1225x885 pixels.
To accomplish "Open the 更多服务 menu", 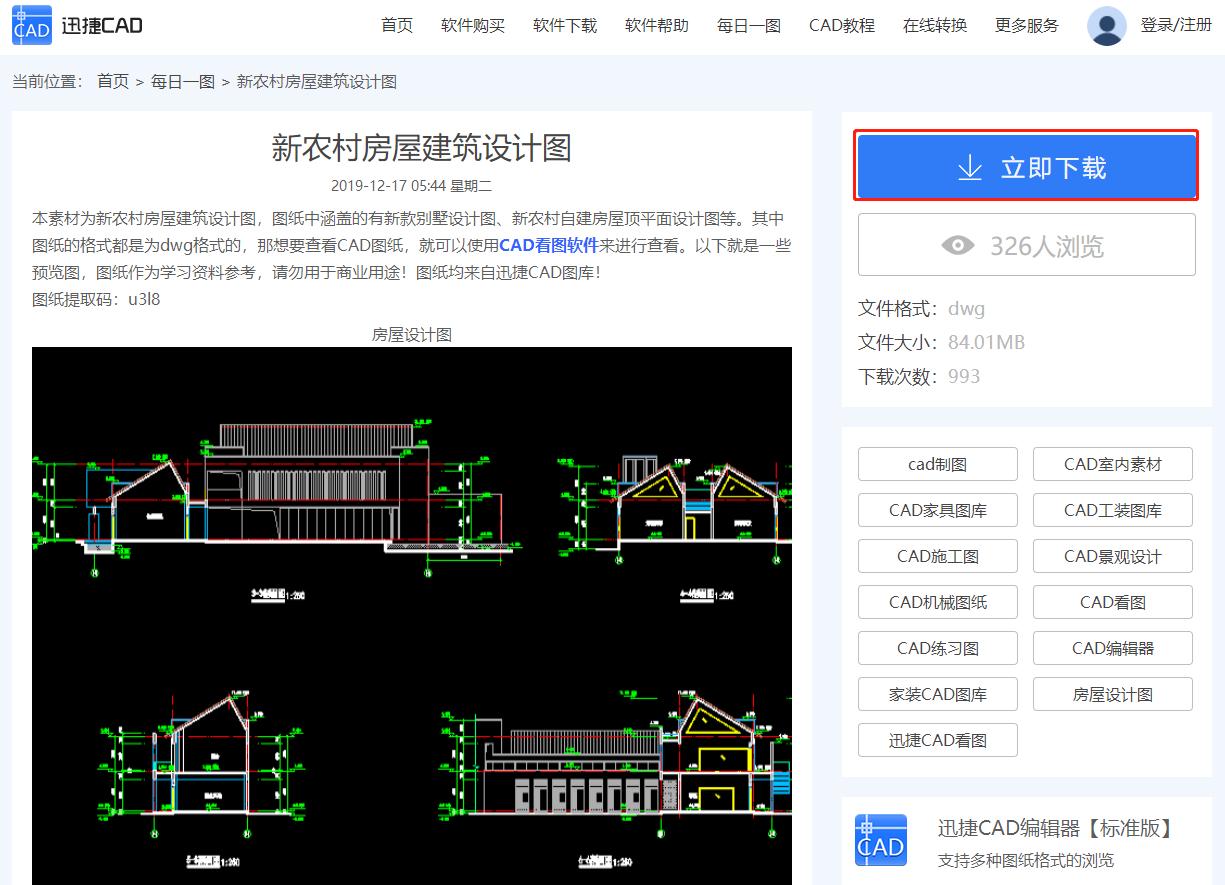I will [x=1026, y=25].
